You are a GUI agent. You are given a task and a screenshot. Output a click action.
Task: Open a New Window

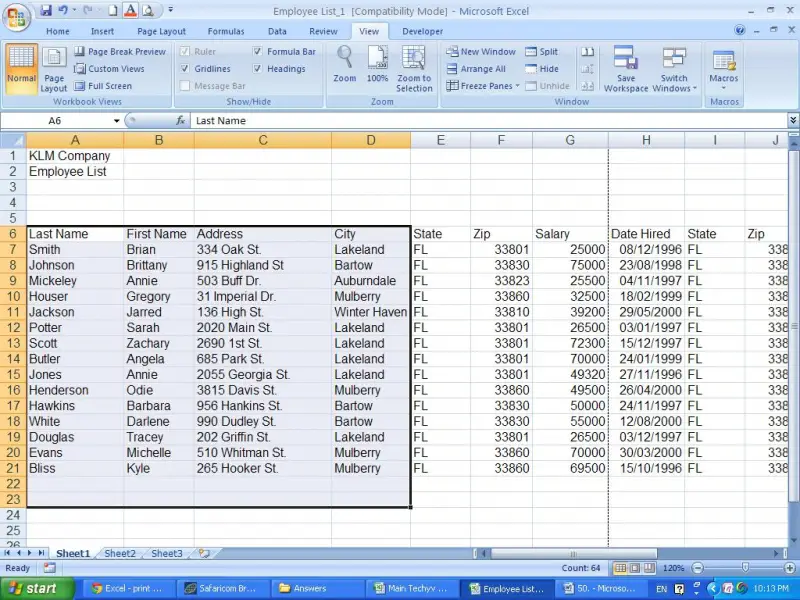tap(481, 52)
